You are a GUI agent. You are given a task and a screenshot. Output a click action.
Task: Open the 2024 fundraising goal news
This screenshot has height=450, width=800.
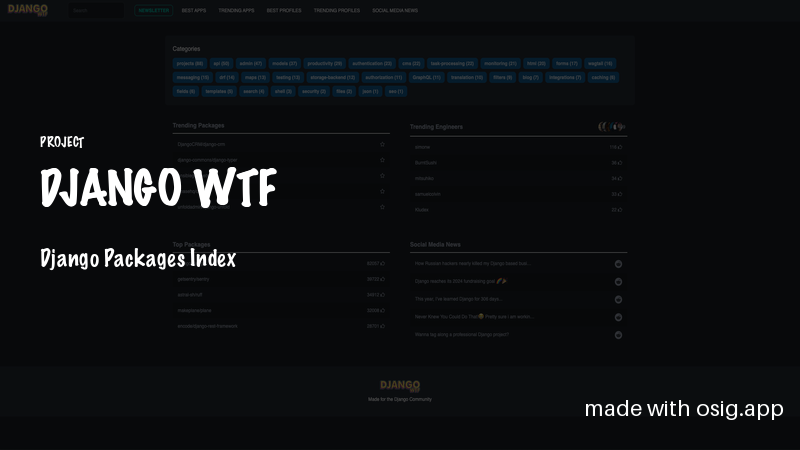(x=460, y=281)
